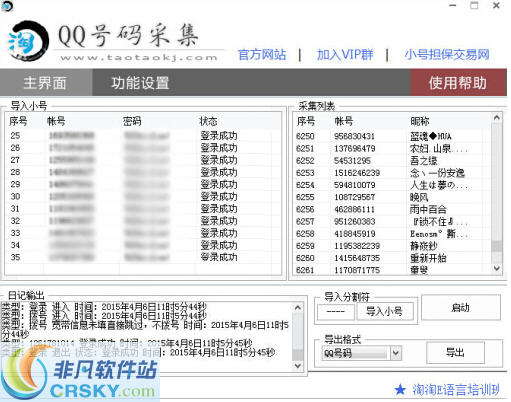Viewport: 511px width, 402px height.
Task: Switch to the 功能设置 tab
Action: [x=140, y=83]
